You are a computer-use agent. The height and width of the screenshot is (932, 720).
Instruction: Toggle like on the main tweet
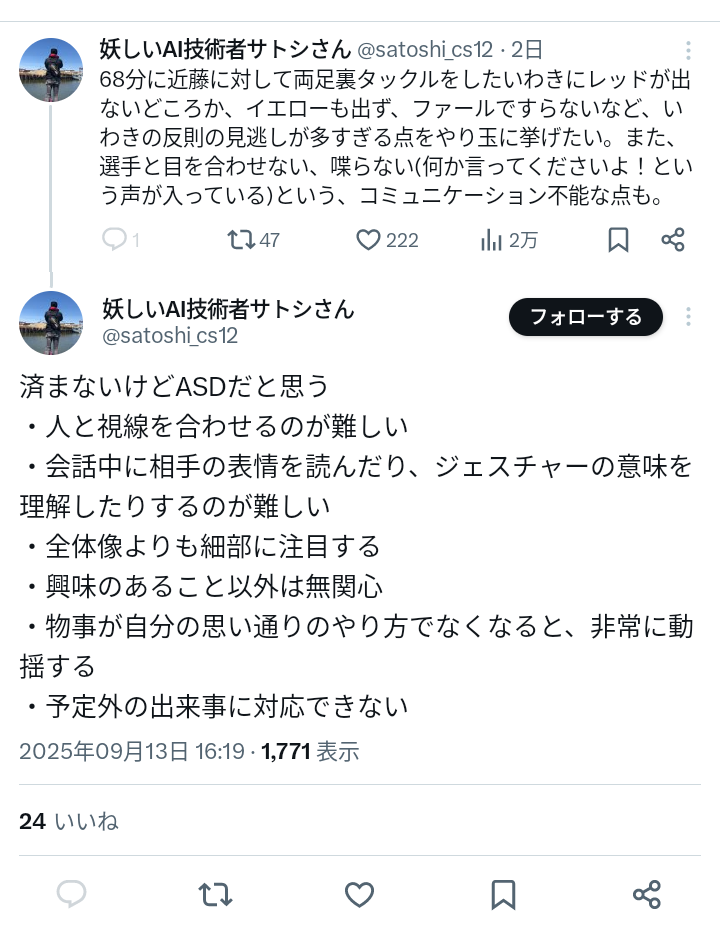359,893
